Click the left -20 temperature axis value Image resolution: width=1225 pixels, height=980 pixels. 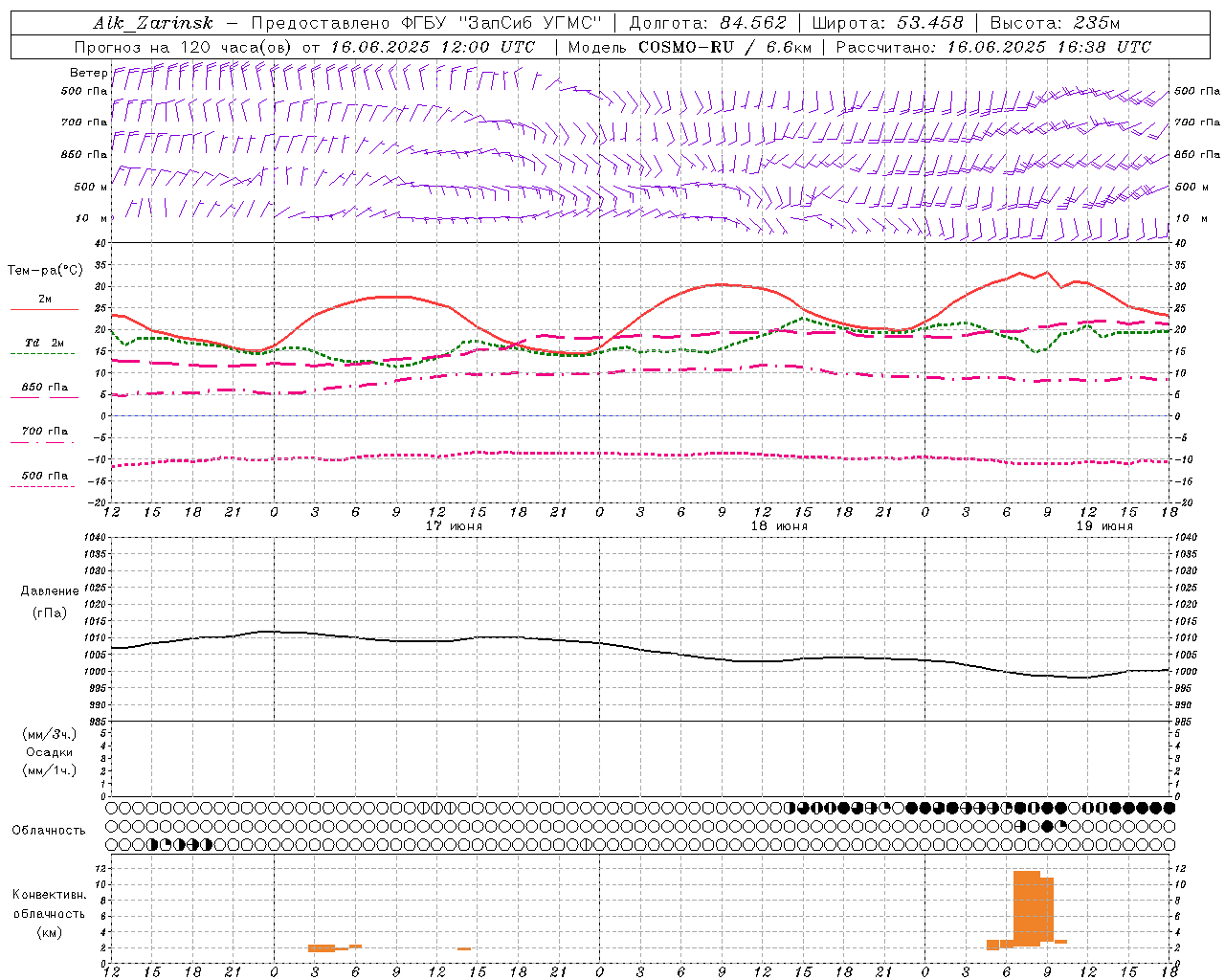(97, 502)
